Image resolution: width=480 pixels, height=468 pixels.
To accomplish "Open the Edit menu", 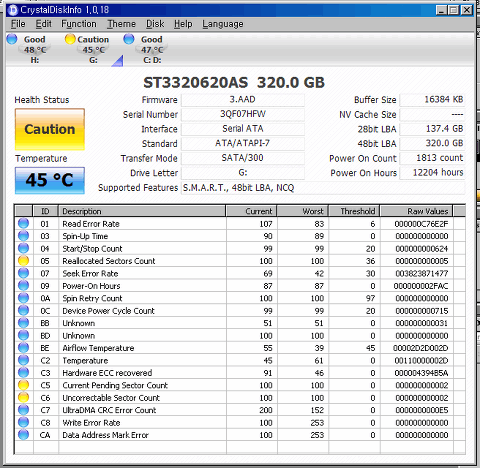I will tap(44, 24).
